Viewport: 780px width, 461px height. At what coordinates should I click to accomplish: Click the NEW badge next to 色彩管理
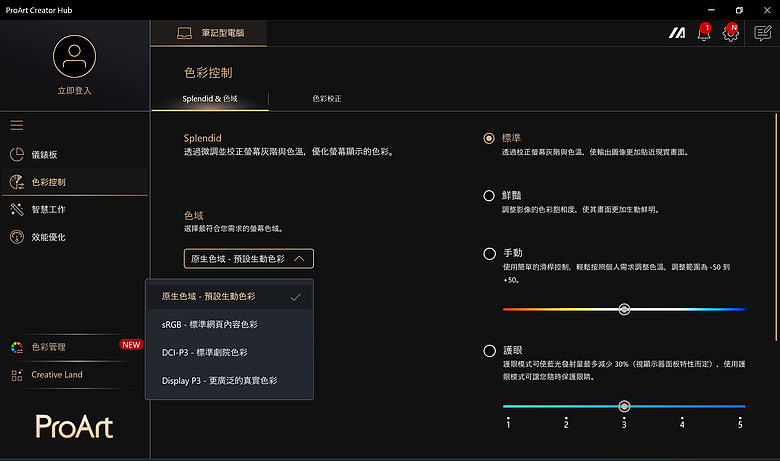coord(131,345)
